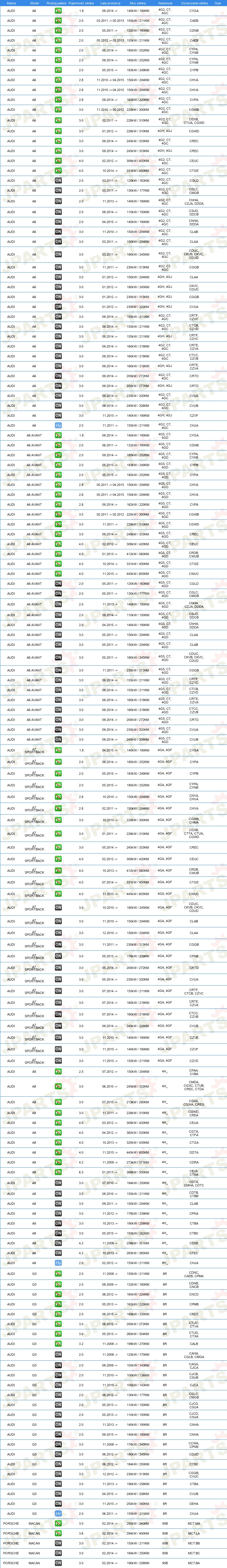The width and height of the screenshot is (227, 1568).
Task: Click the diesel ON icon in A7 Sportback CPNB row
Action: pyautogui.click(x=58, y=956)
